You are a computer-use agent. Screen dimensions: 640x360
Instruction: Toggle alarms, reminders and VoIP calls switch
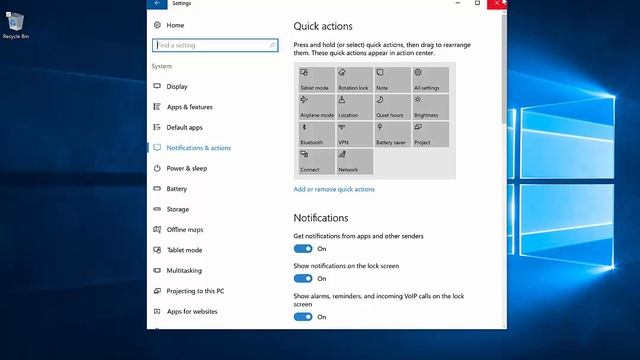coord(303,317)
